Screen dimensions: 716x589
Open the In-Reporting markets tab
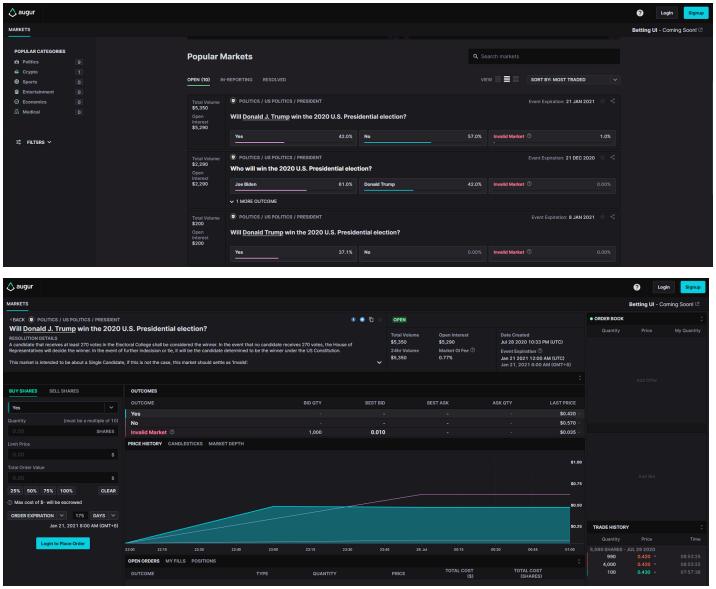(237, 79)
